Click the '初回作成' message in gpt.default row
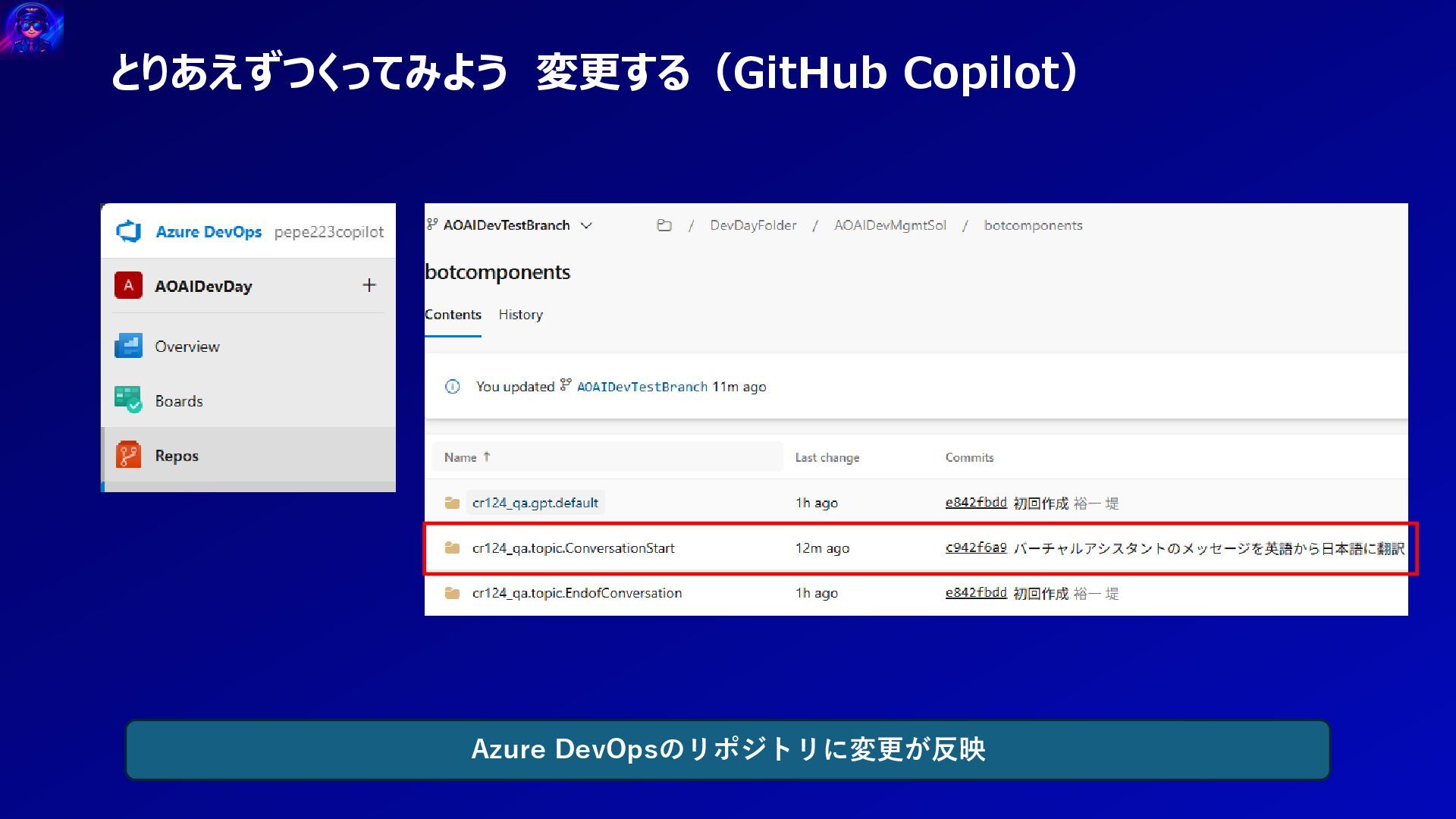 coord(1040,504)
